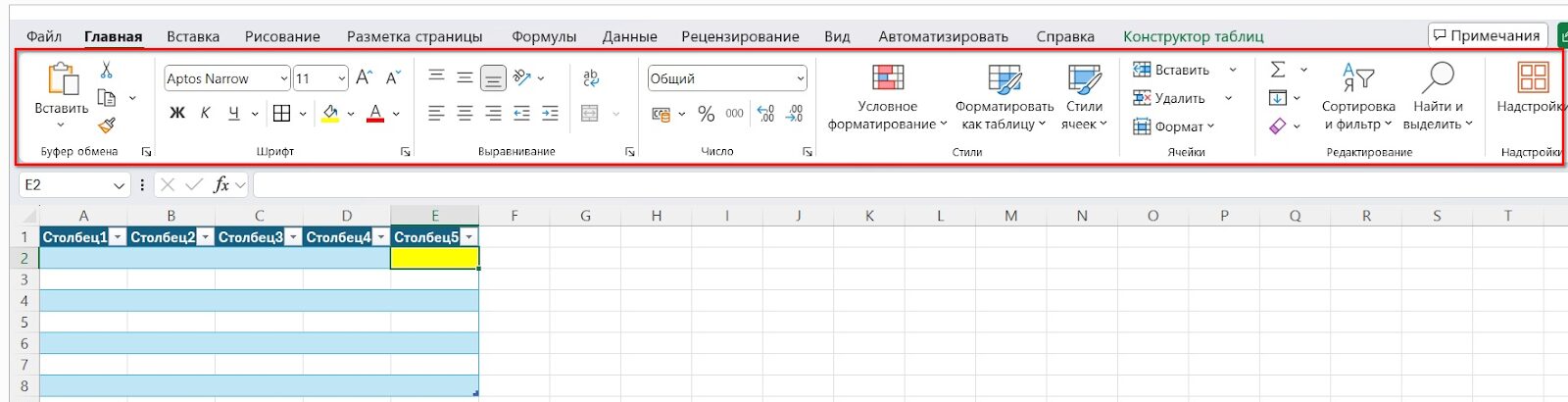Open the font size 11 dropdown
Image resolution: width=1568 pixels, height=402 pixels.
[x=342, y=78]
